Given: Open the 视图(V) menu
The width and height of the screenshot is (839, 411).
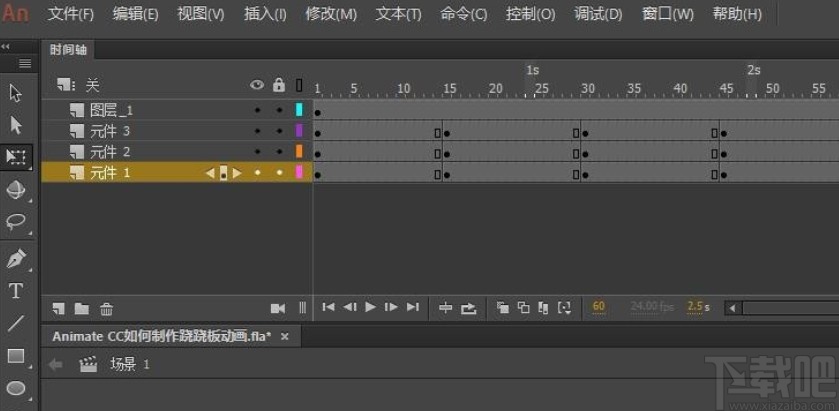Looking at the screenshot, I should 201,14.
